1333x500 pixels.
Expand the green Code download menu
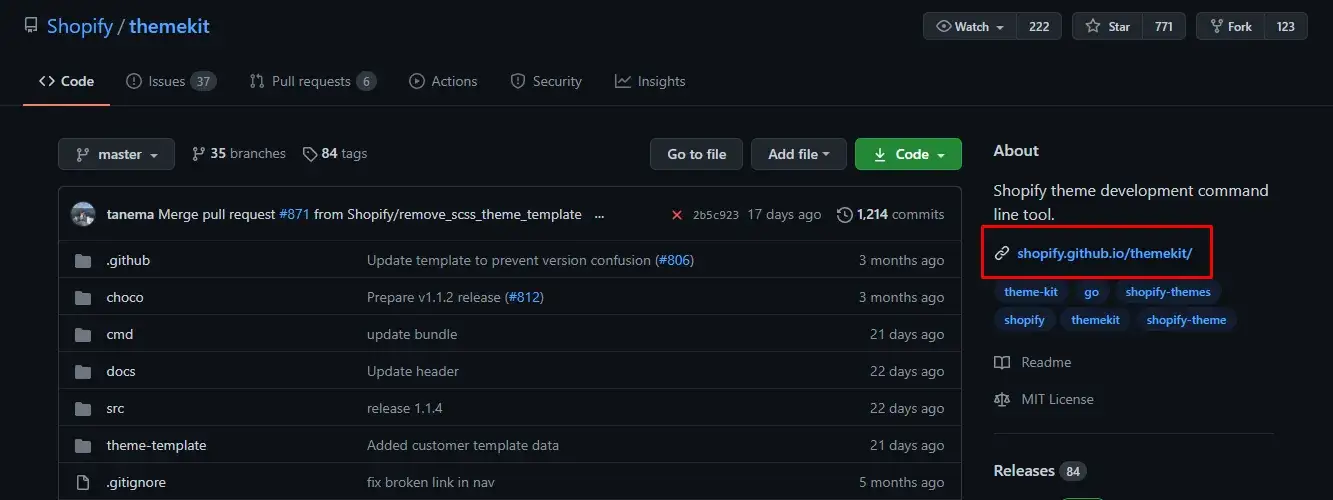pos(908,154)
